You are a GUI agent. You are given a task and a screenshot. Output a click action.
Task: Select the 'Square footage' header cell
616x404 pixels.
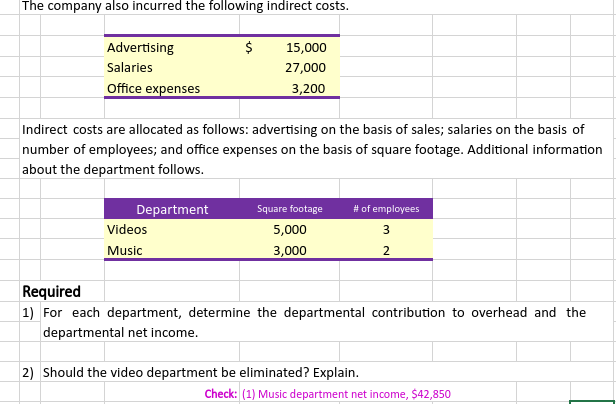tap(290, 209)
